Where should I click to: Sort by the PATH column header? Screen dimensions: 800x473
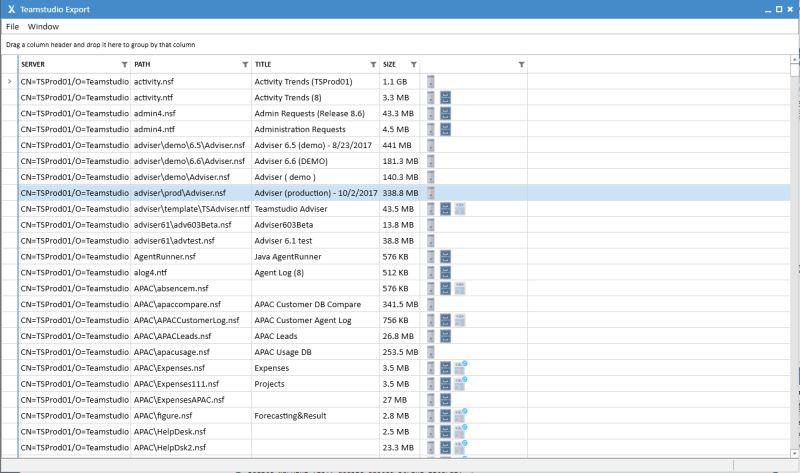[142, 64]
